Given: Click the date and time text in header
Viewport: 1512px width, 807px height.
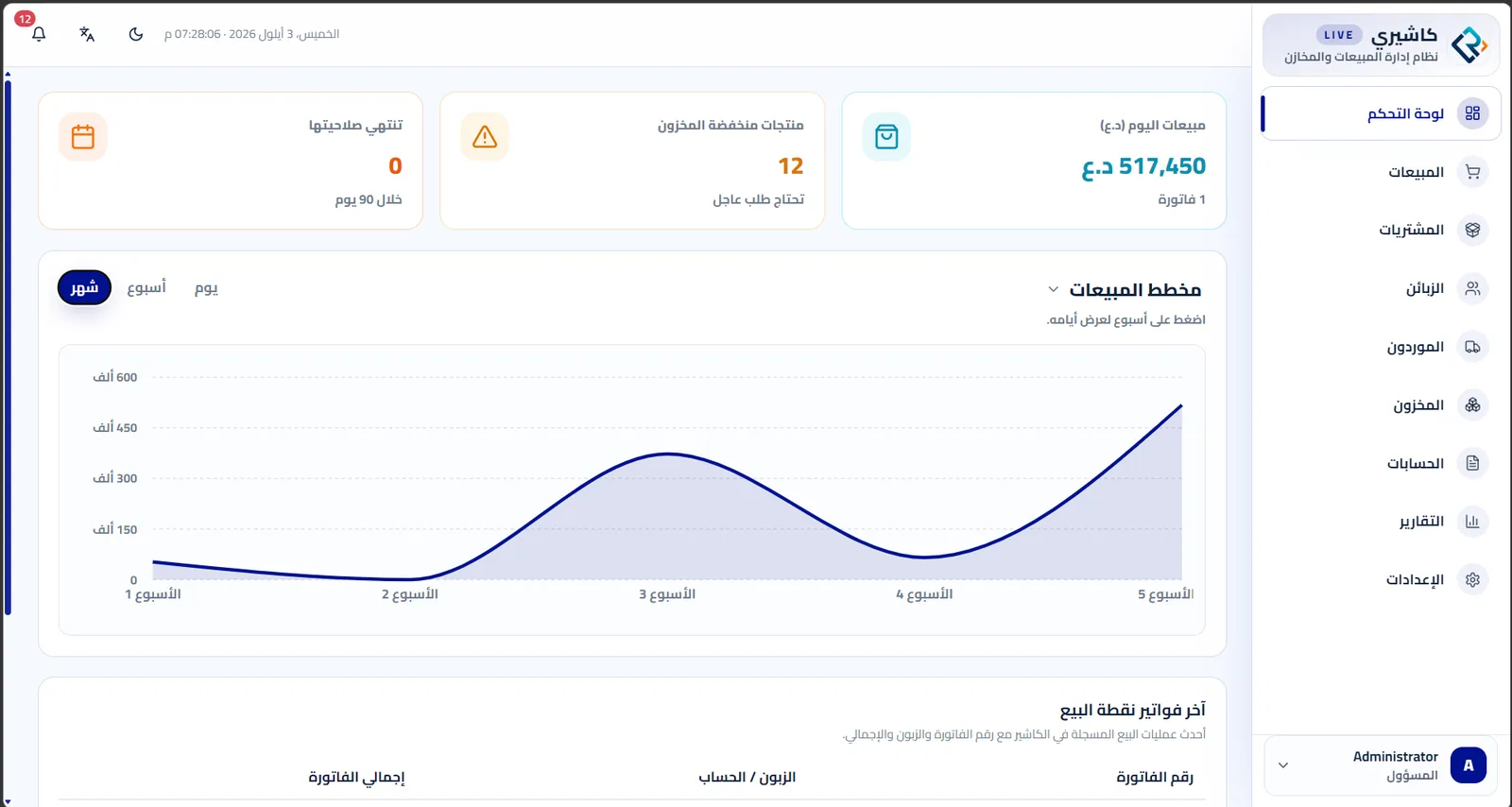Looking at the screenshot, I should 251,34.
